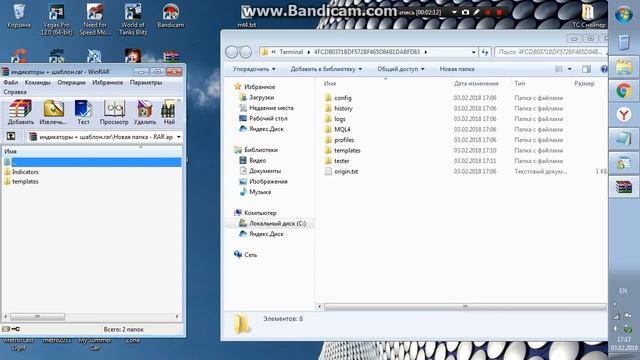Open the view options dropdown arrow in Explorer
The height and width of the screenshot is (360, 640).
coord(569,69)
